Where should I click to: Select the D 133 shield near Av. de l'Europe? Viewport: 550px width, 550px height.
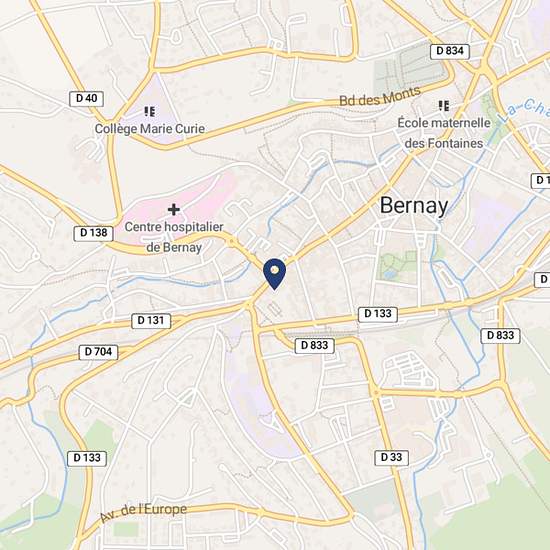[x=87, y=458]
